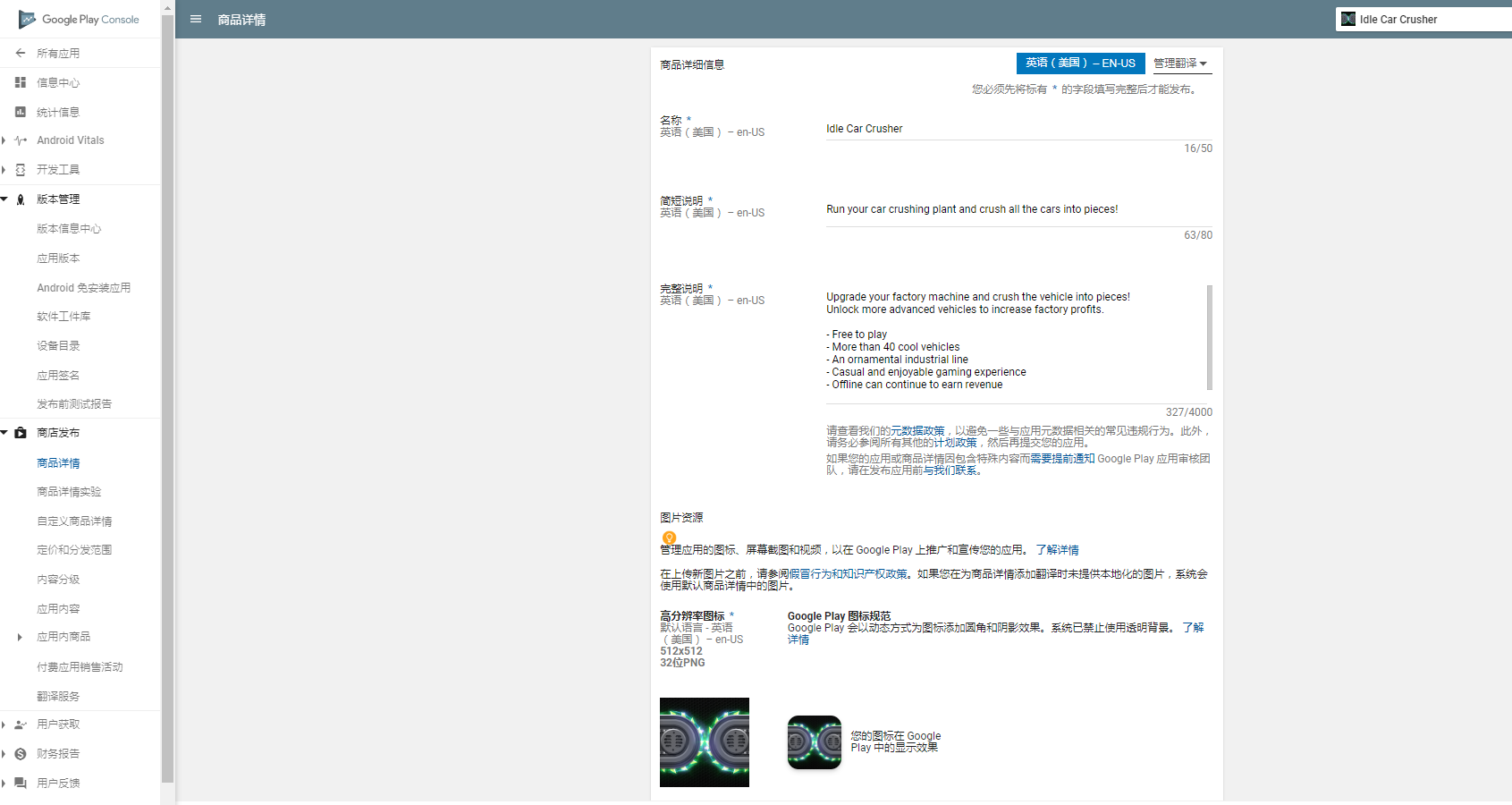This screenshot has height=805, width=1512.
Task: Click the 财务报告 dollar icon
Action: coord(21,754)
